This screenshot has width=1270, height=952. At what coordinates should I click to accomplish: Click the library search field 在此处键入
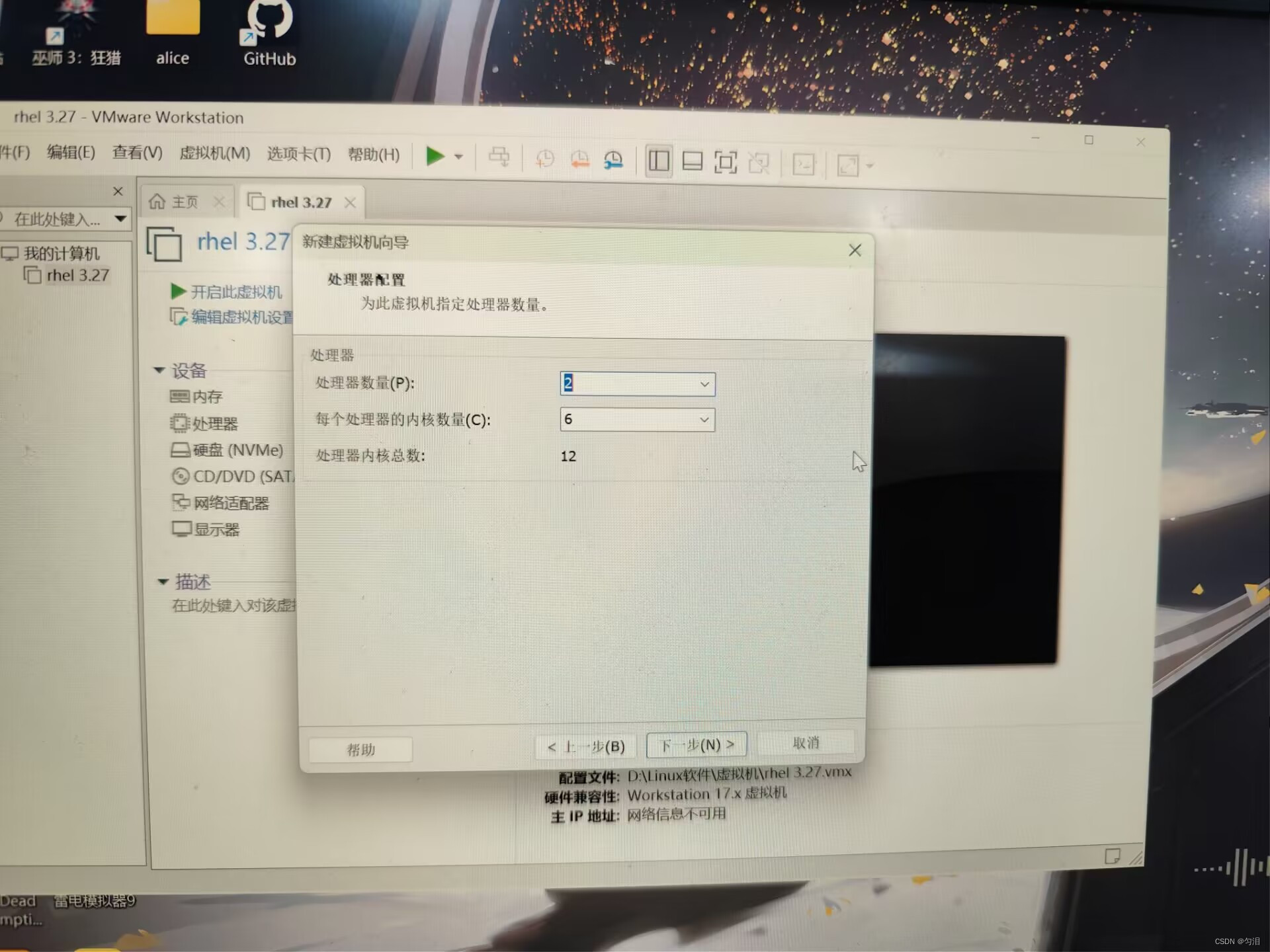coord(56,219)
